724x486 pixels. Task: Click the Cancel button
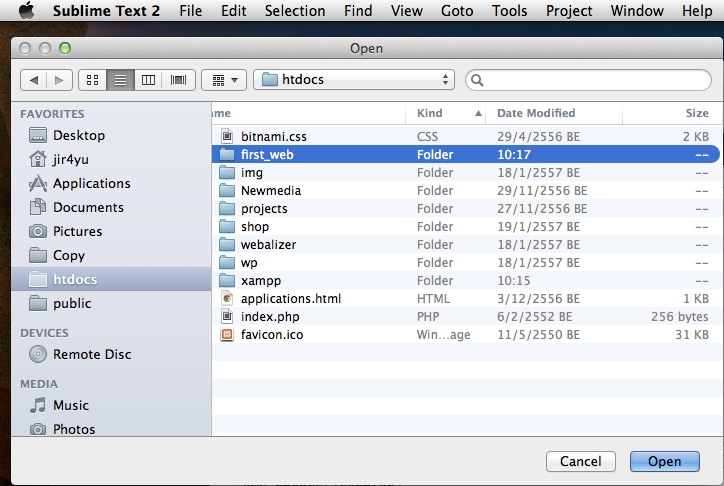(x=581, y=462)
